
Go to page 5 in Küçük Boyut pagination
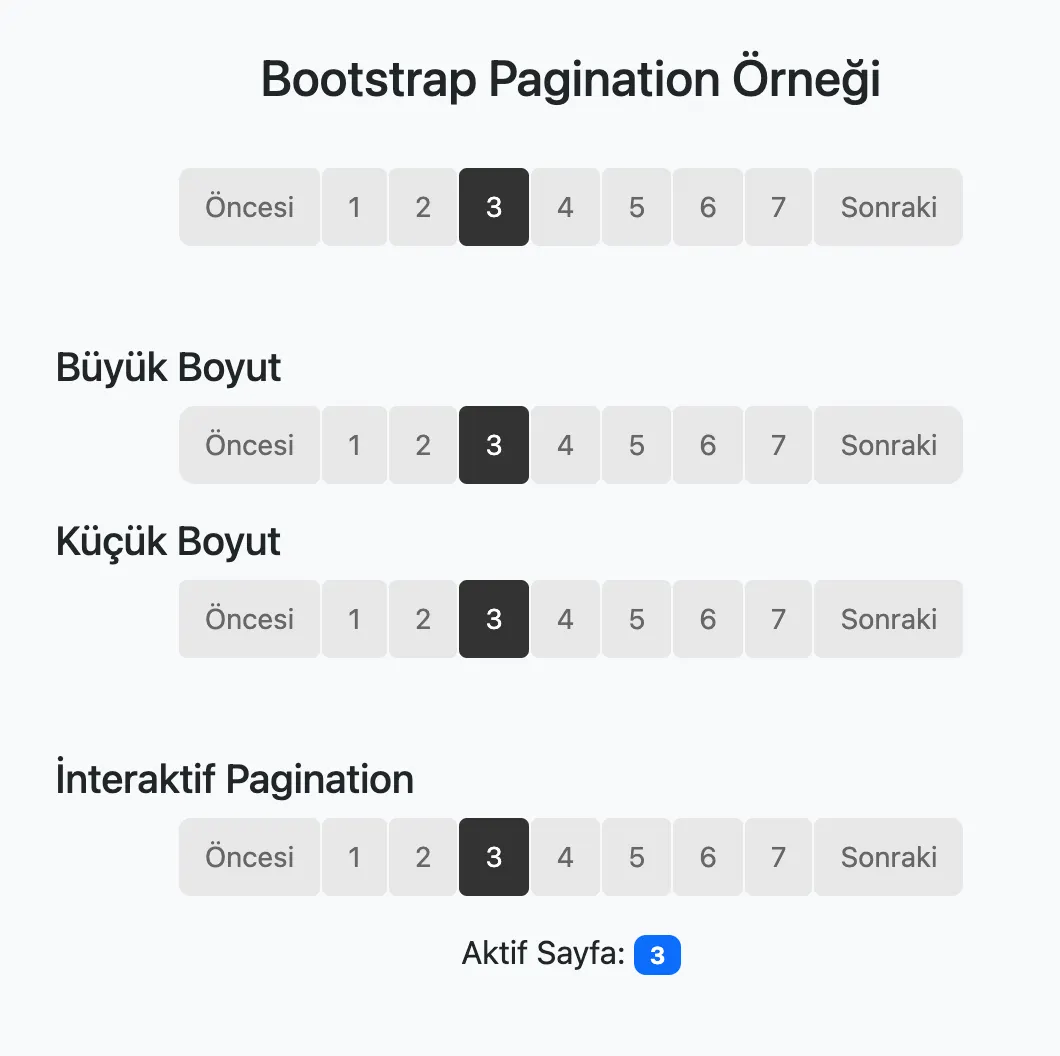tap(637, 619)
